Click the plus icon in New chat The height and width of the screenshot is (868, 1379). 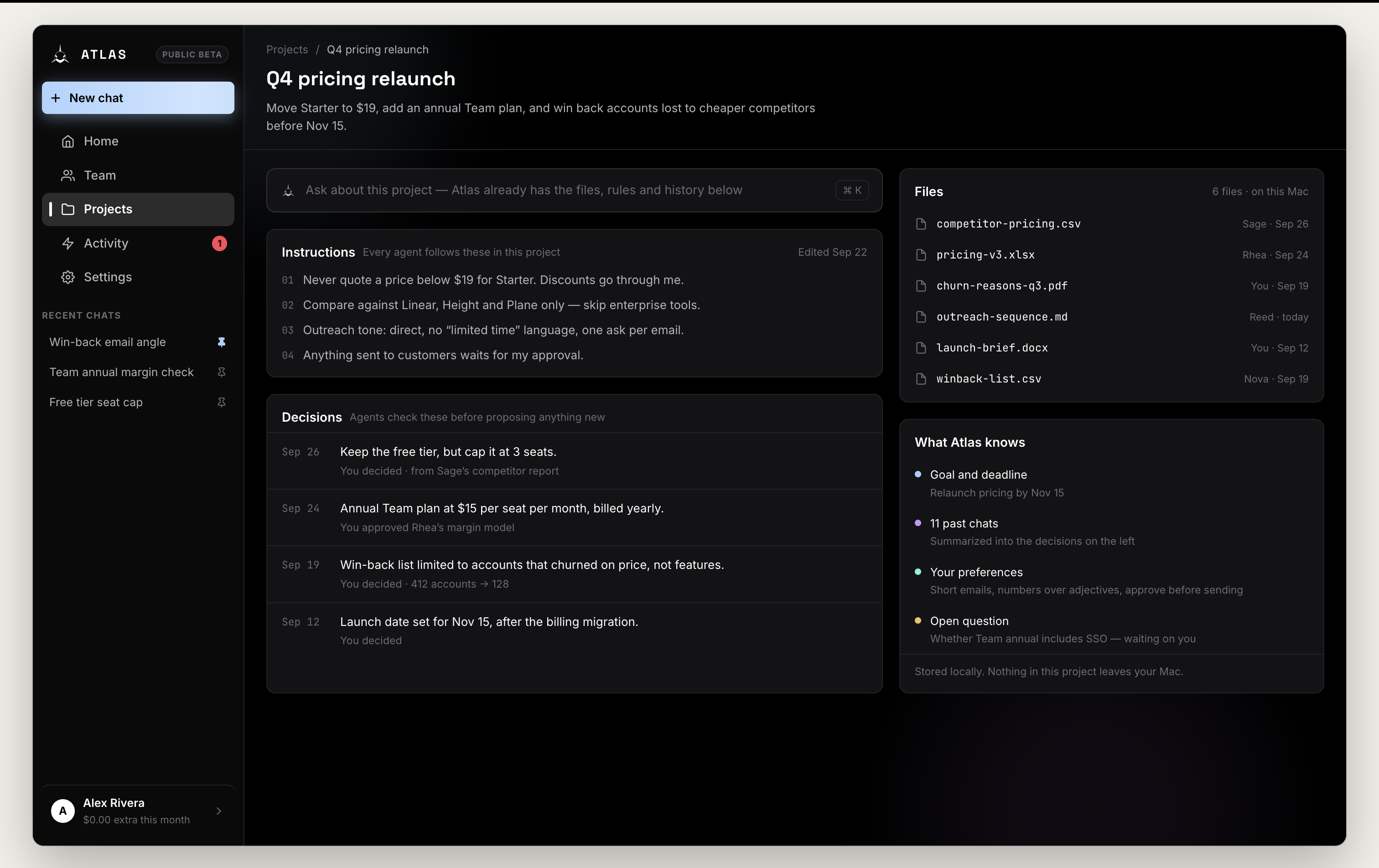pos(56,98)
